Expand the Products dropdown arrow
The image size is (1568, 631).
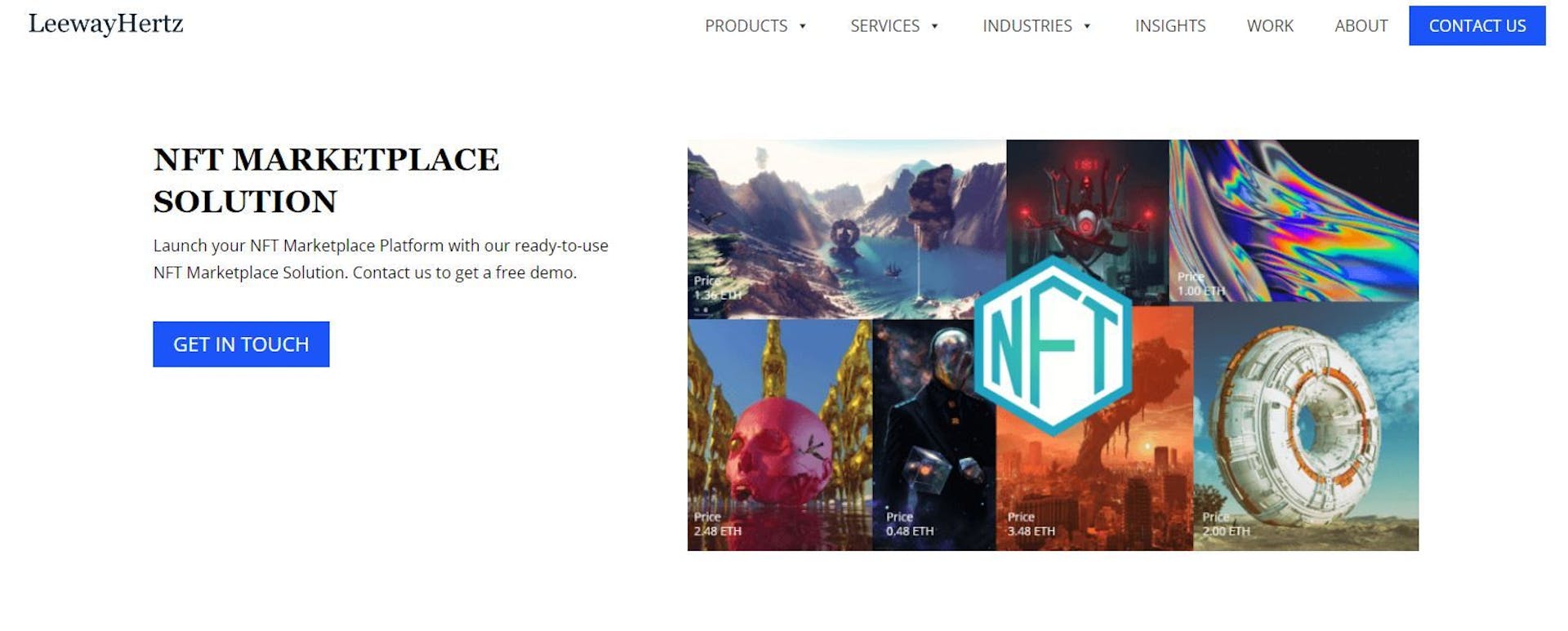803,26
